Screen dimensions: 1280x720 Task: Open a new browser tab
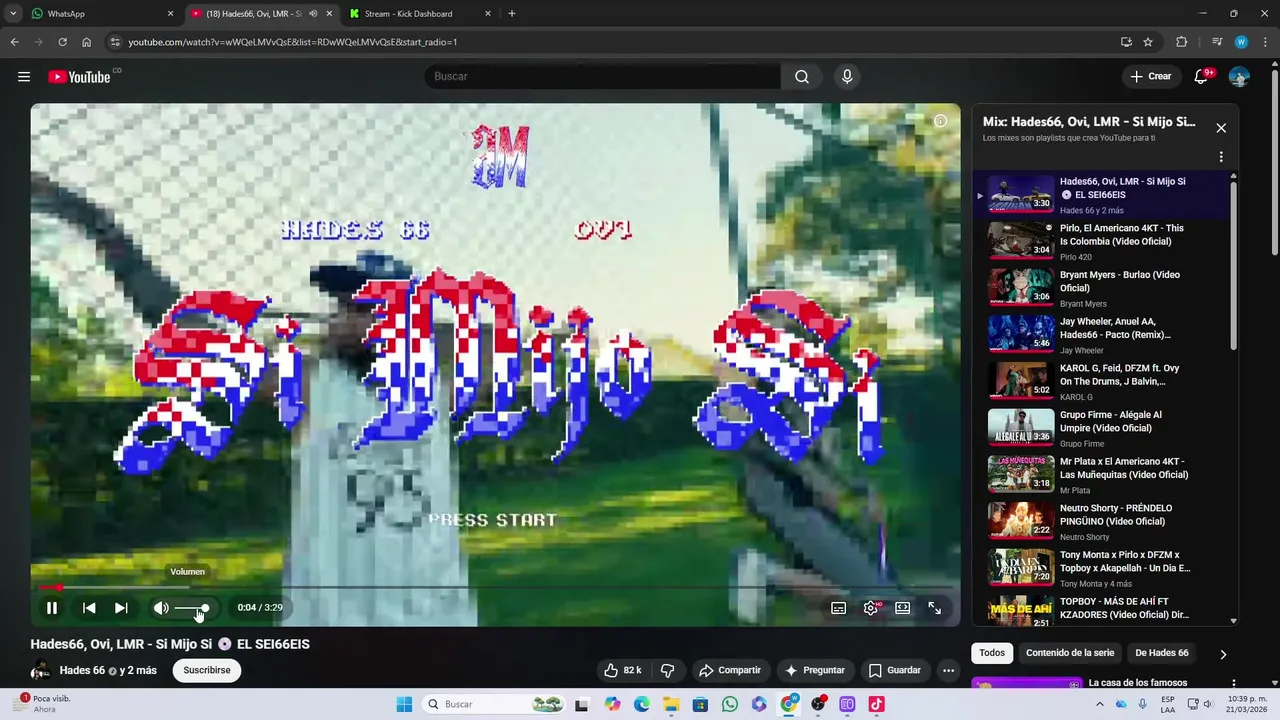coord(512,14)
